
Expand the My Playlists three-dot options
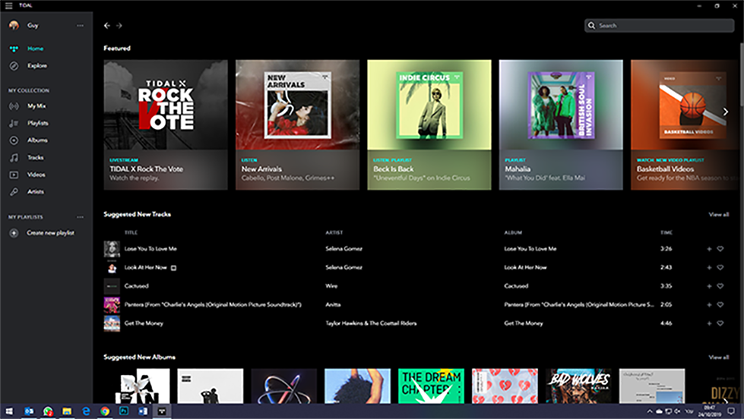(80, 217)
